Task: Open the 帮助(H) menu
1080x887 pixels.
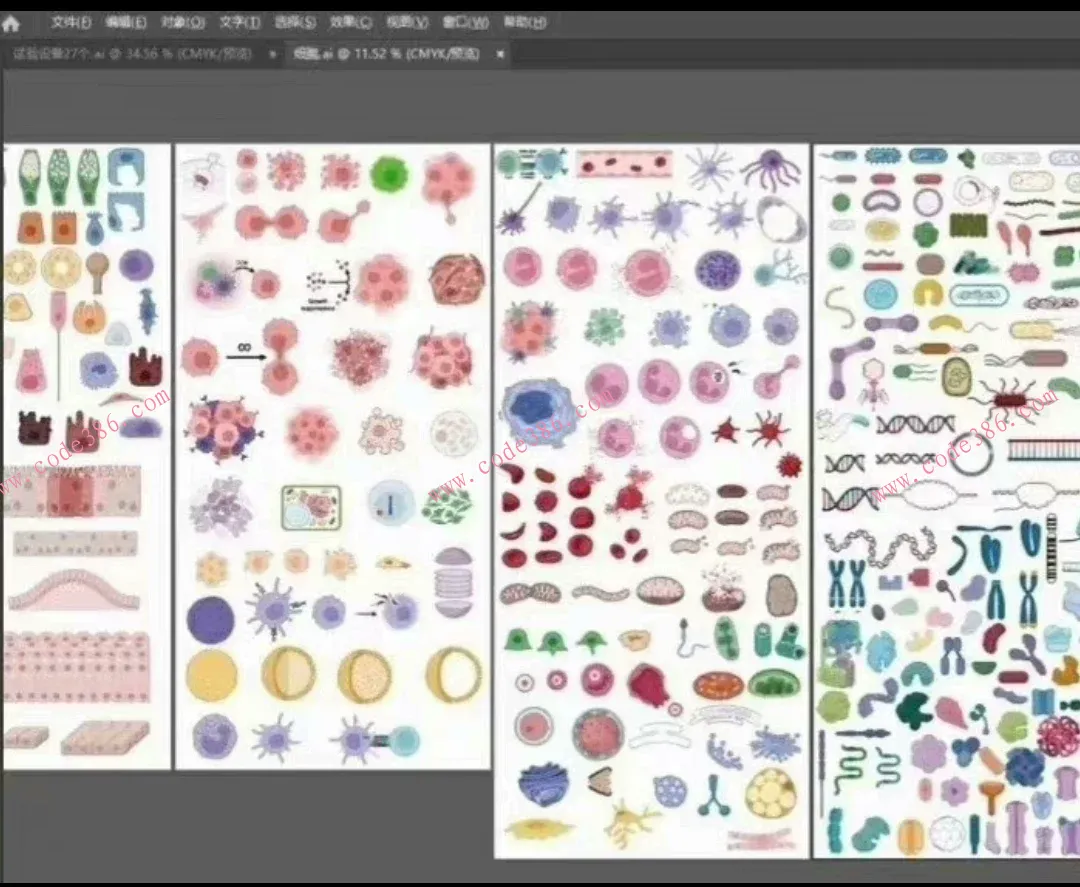Action: (524, 23)
